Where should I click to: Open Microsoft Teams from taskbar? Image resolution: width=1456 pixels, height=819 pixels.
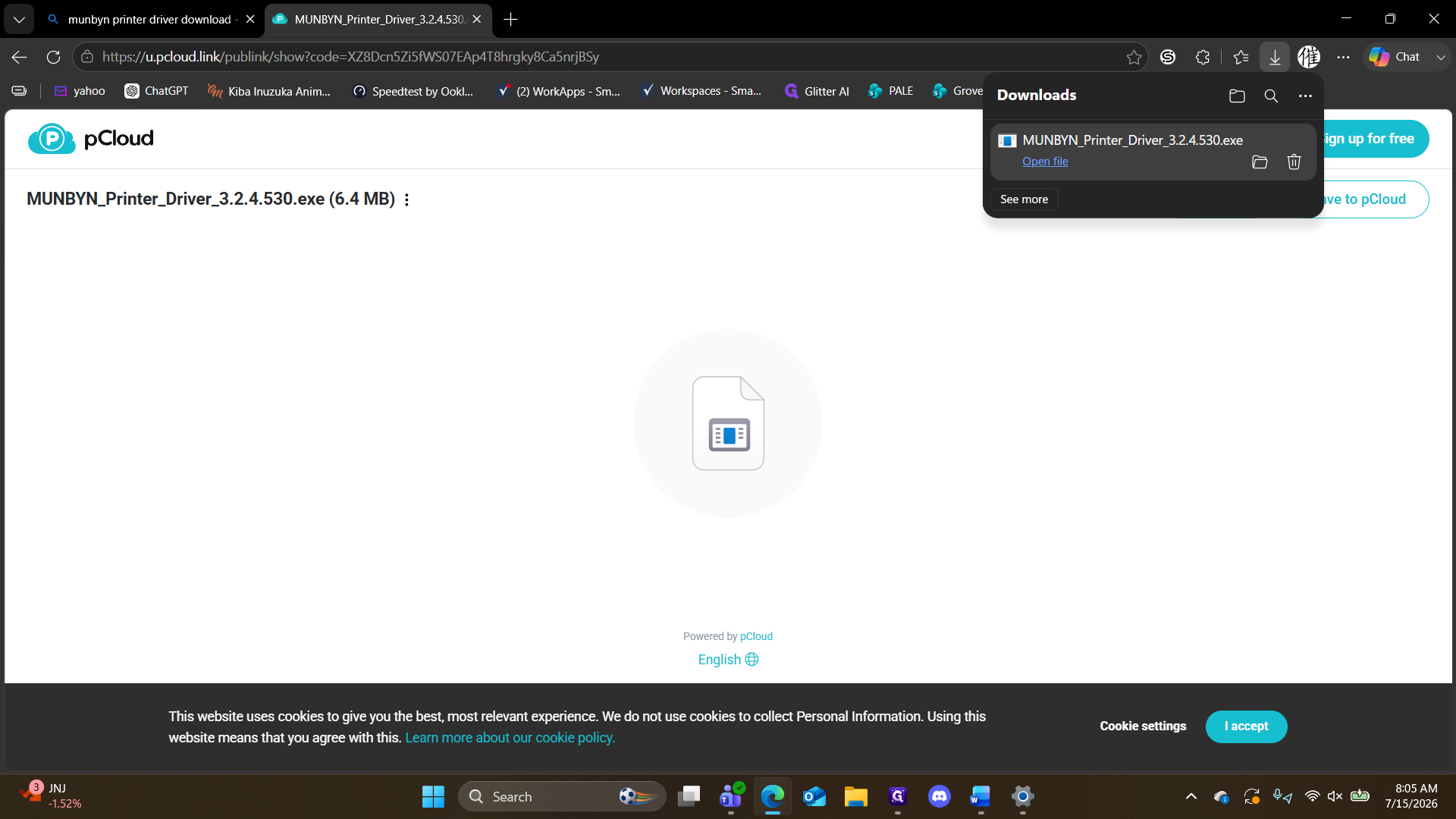click(731, 796)
